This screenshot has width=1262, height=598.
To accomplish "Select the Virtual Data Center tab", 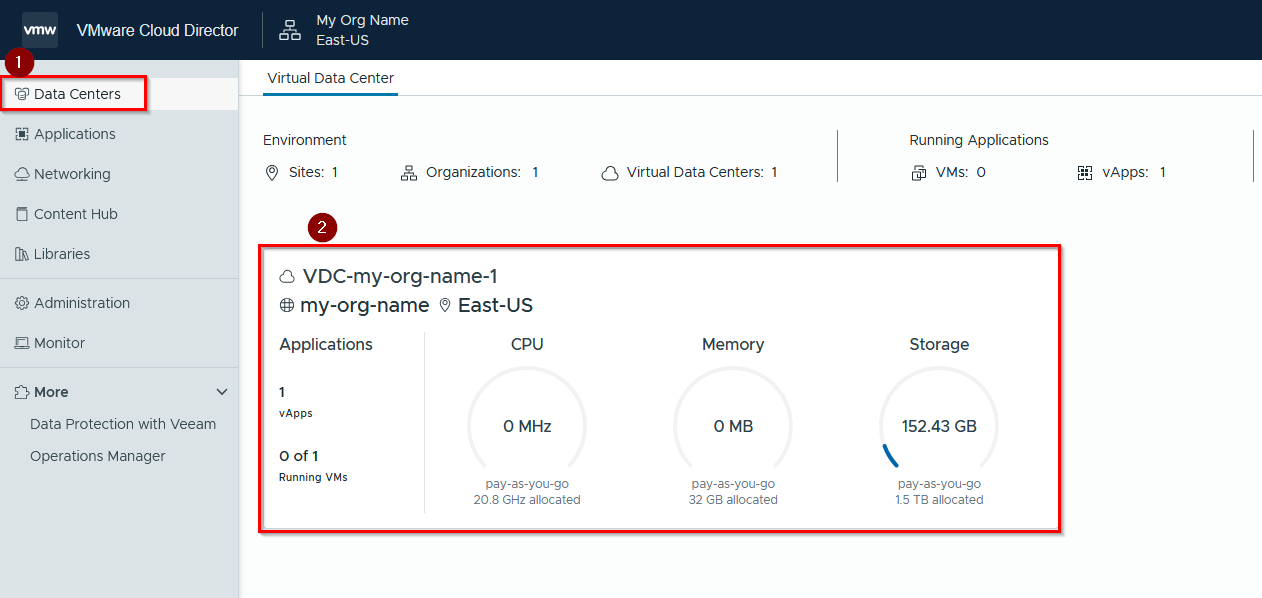I will [330, 78].
